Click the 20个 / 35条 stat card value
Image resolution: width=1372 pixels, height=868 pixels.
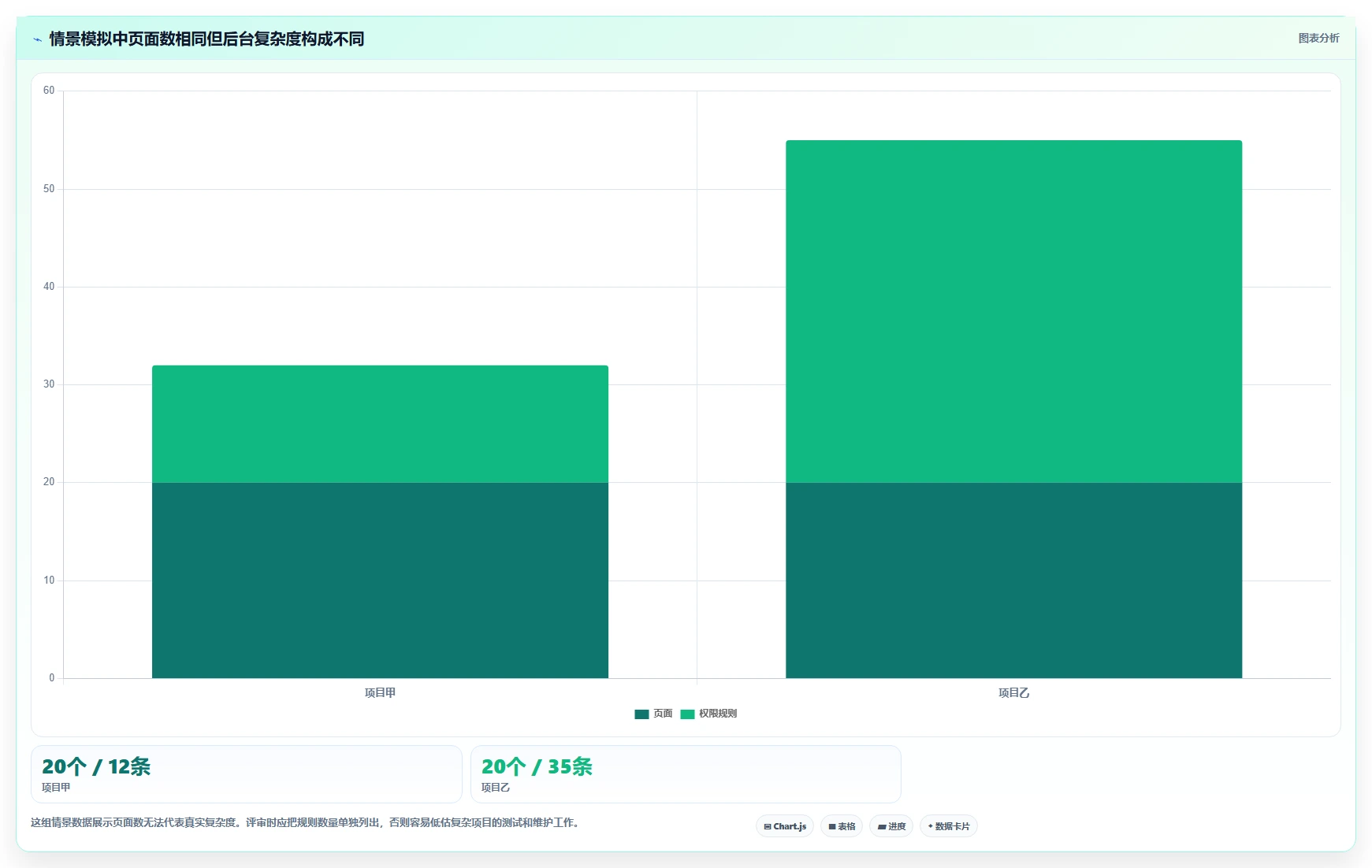tap(537, 766)
